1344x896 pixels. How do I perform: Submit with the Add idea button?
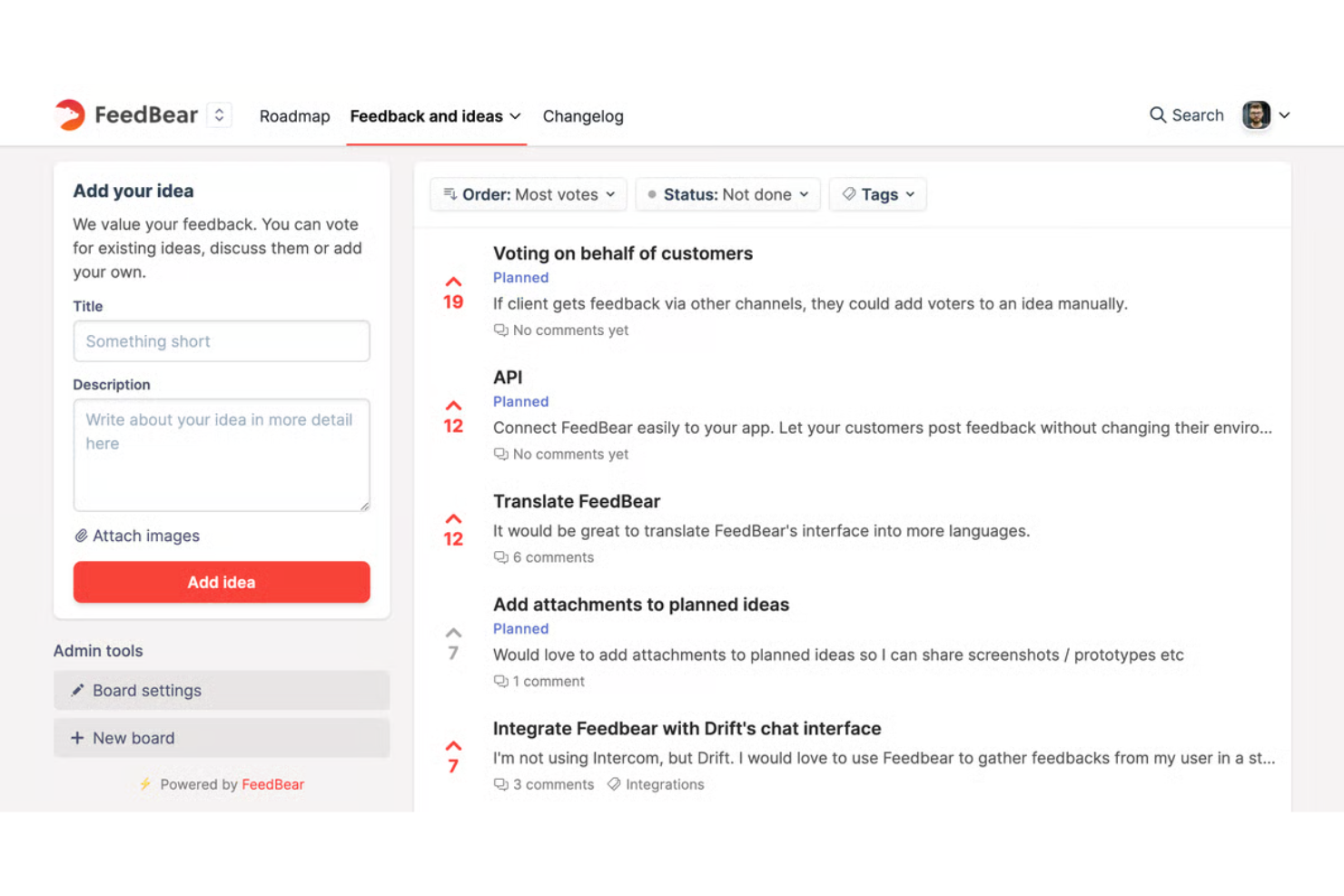pyautogui.click(x=222, y=582)
